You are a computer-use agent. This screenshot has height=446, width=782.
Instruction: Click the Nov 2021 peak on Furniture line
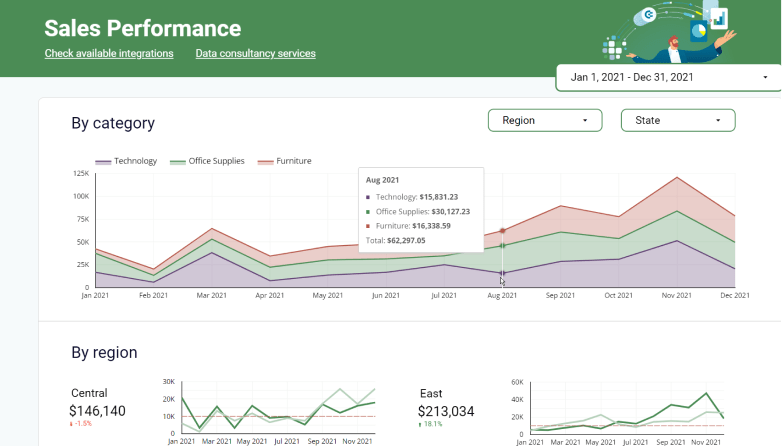point(677,177)
